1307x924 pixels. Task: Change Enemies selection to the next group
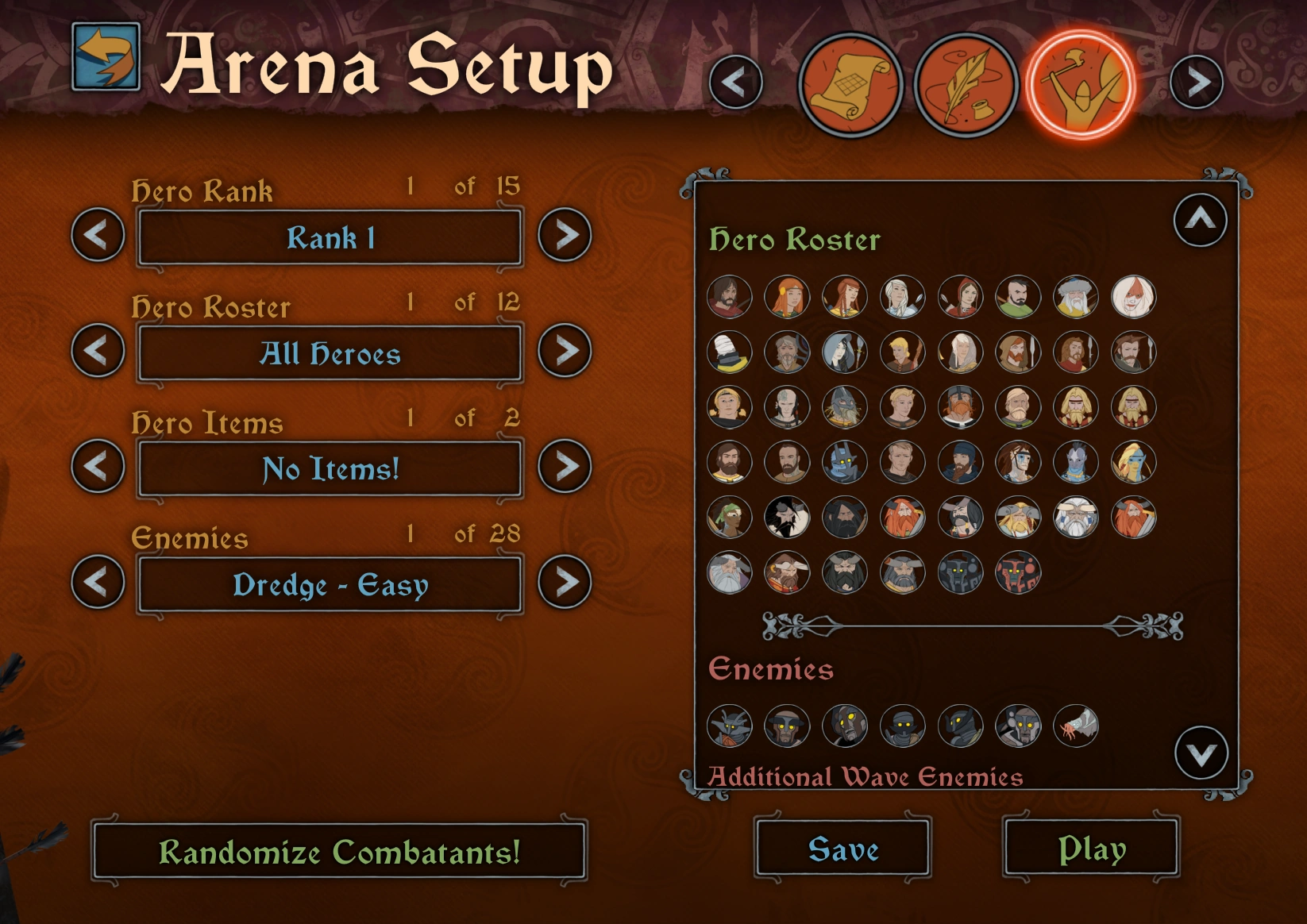point(565,582)
